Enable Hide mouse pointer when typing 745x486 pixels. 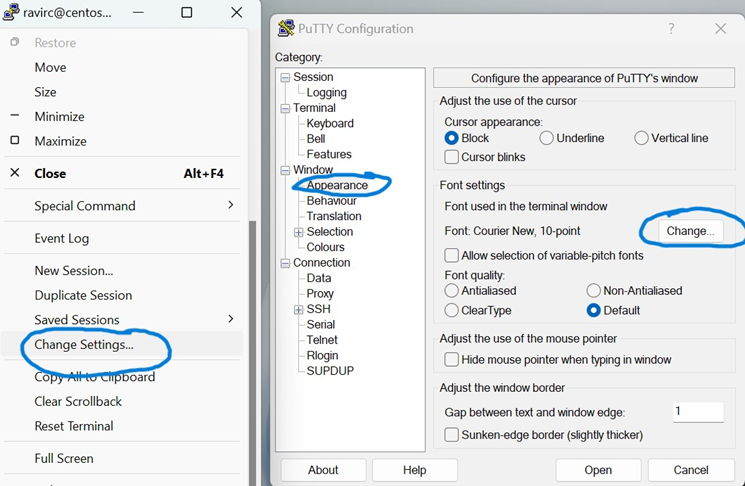(451, 360)
